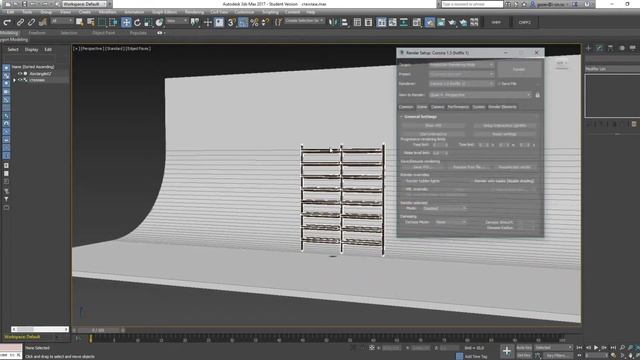Toggle Percent Snap
Image resolution: width=640 pixels, height=360 pixels.
254,22
